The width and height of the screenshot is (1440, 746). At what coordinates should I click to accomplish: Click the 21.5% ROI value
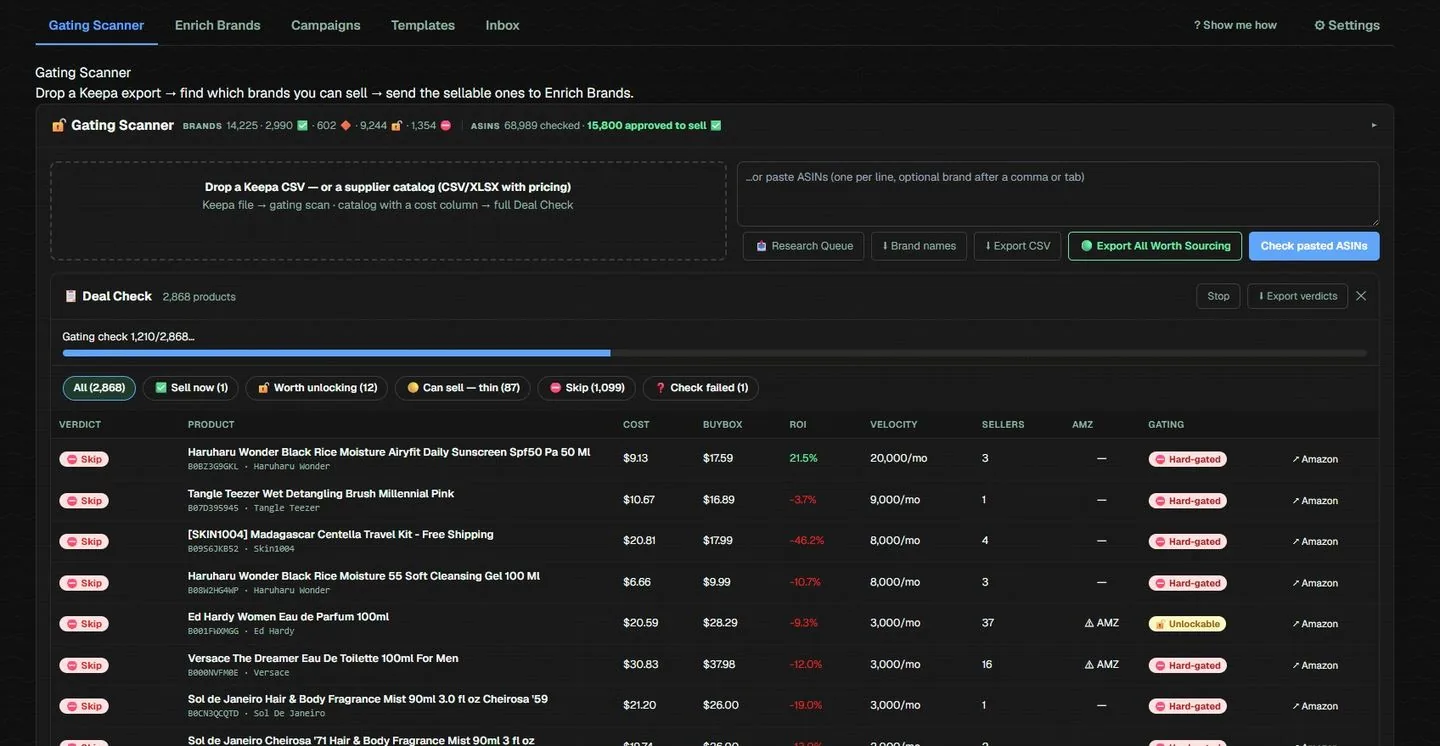pos(804,458)
